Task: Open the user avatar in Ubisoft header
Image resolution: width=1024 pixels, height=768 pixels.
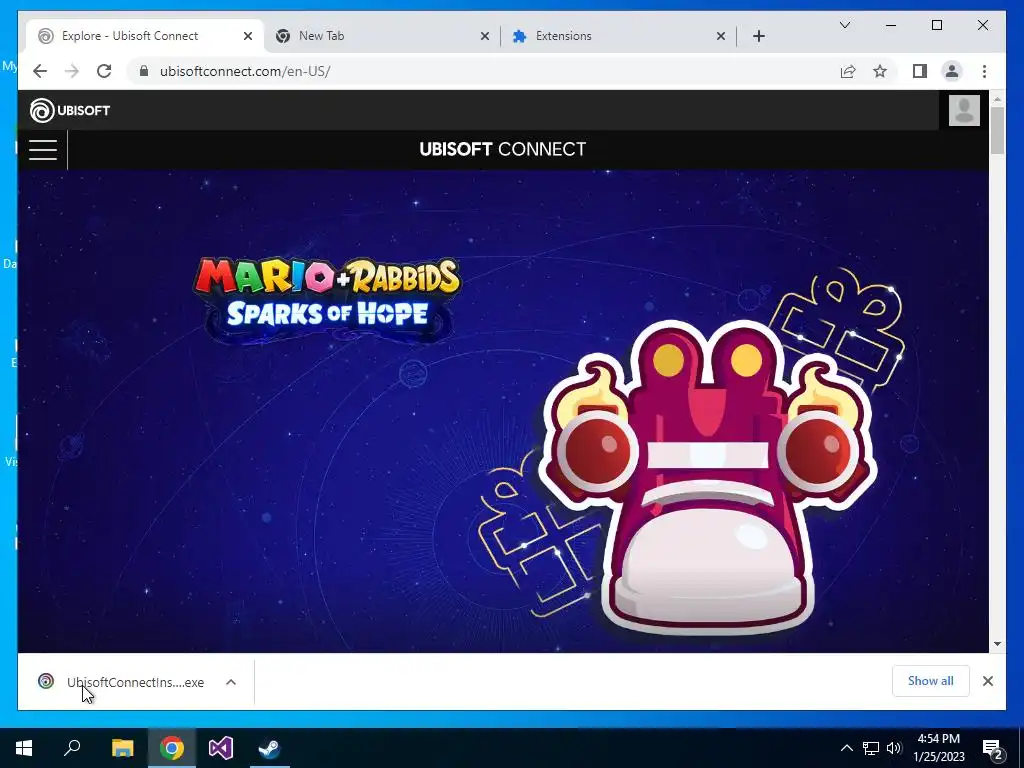Action: 964,110
